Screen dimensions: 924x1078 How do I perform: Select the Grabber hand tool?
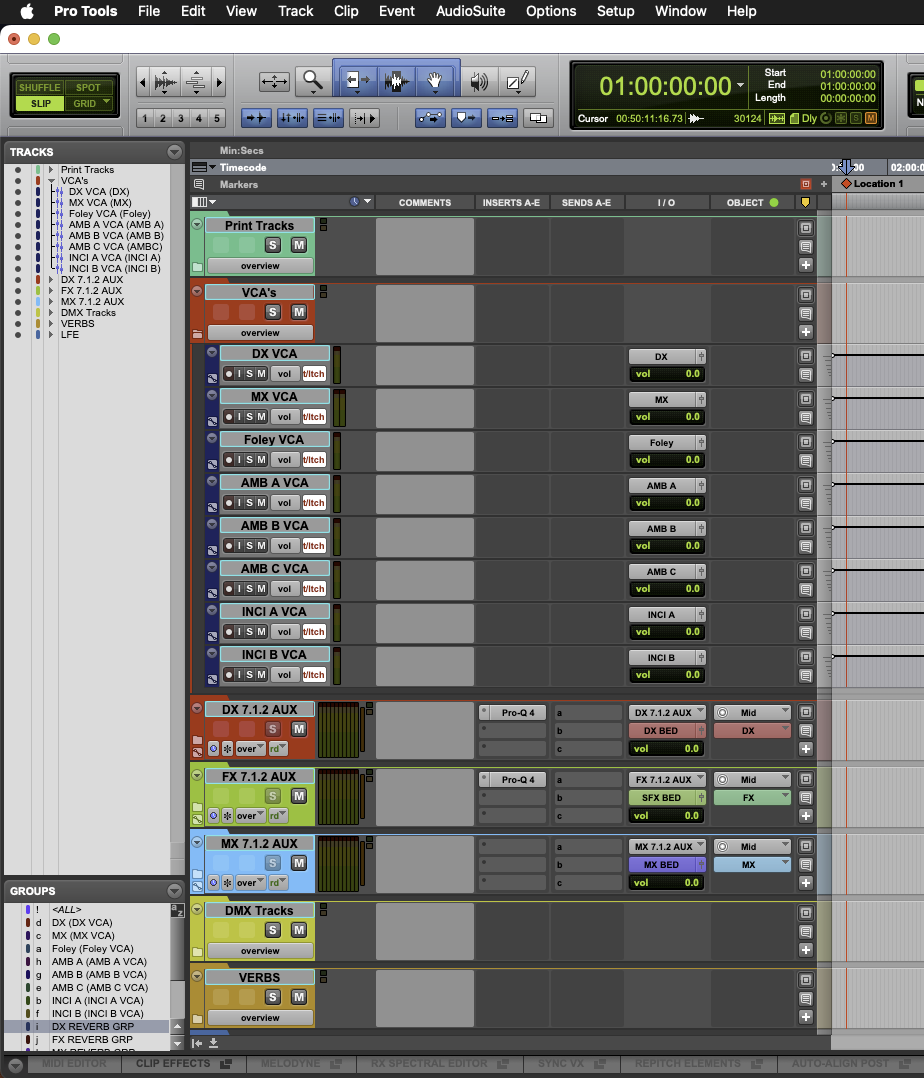pos(434,82)
